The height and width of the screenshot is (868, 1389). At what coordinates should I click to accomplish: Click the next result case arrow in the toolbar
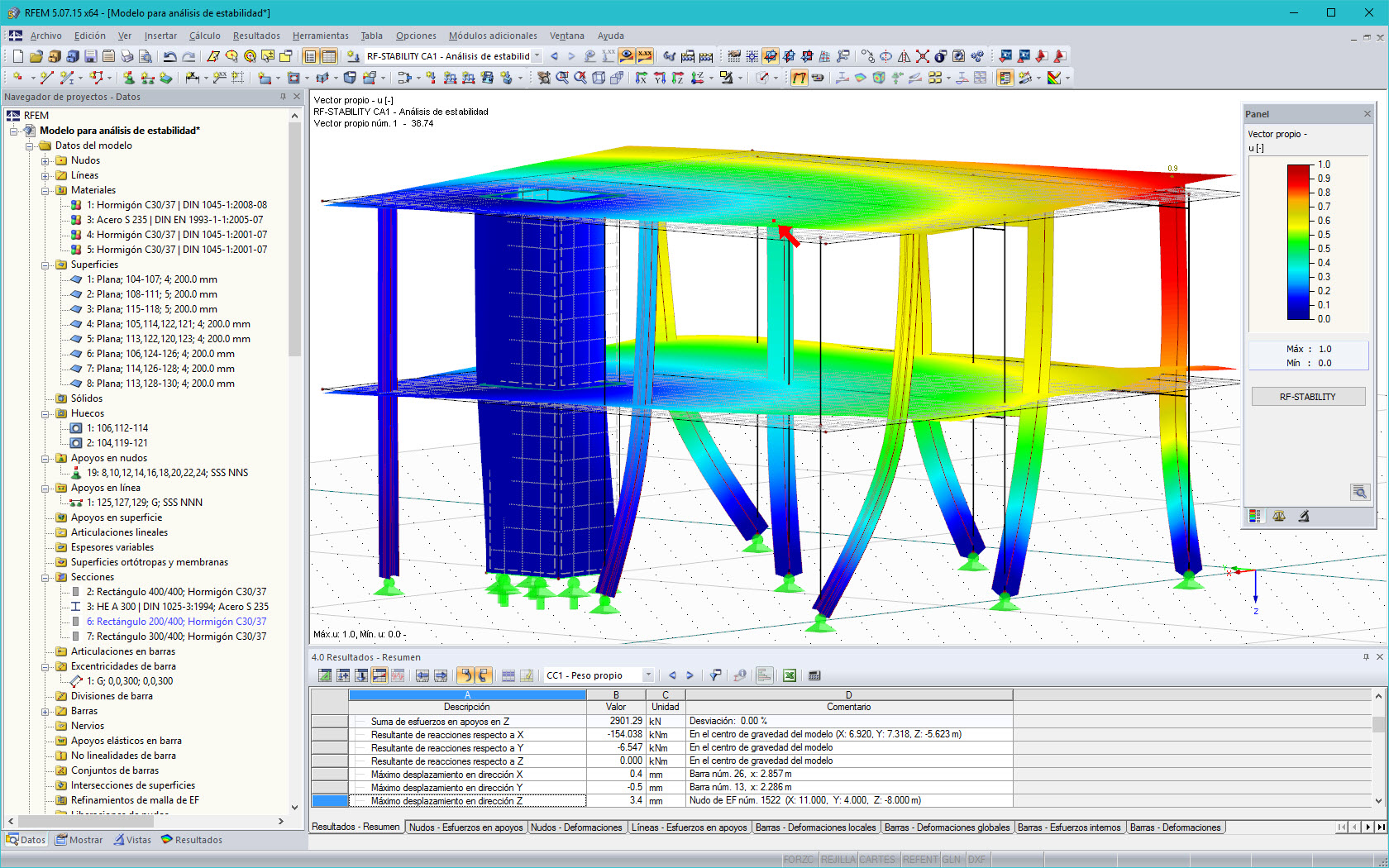(x=571, y=56)
